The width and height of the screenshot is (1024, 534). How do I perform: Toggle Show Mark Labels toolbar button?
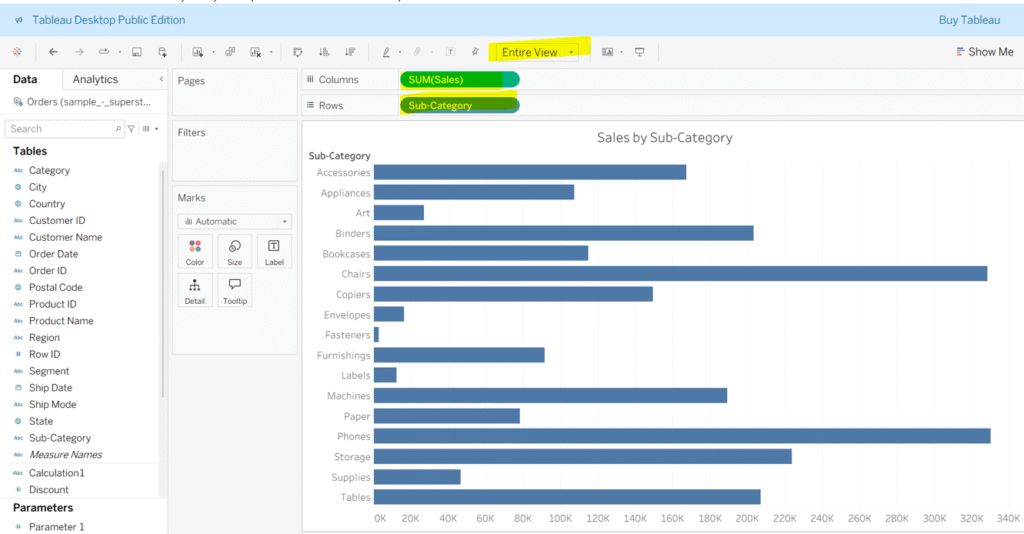(x=450, y=52)
